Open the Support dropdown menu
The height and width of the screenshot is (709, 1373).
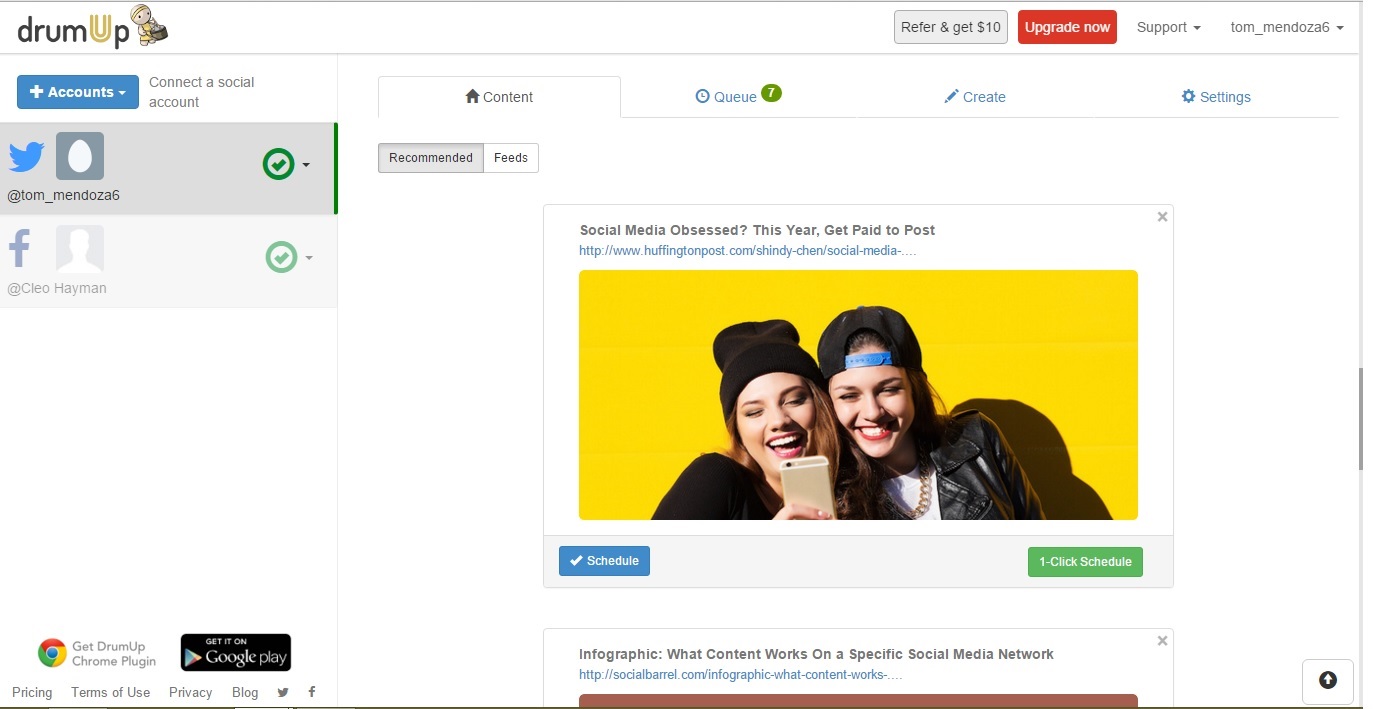click(1168, 27)
